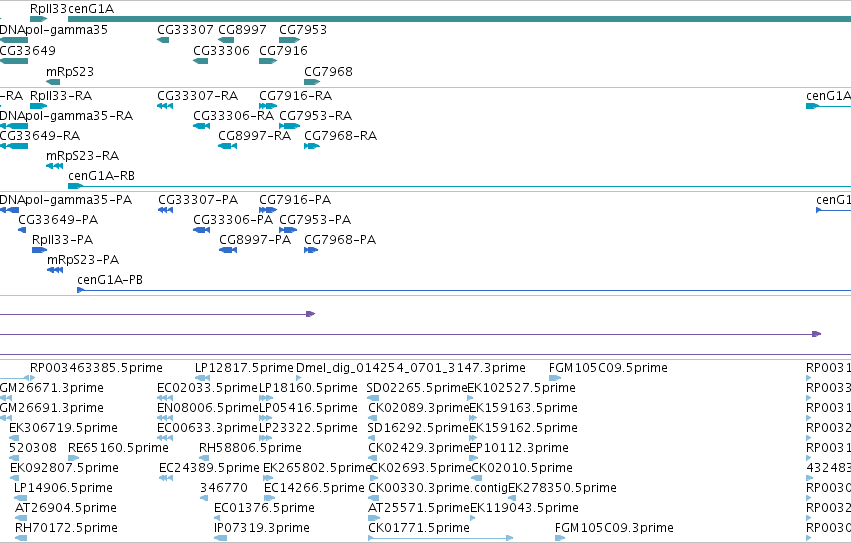
Task: Click the RP003463385.5prime EST label
Action: (x=96, y=368)
